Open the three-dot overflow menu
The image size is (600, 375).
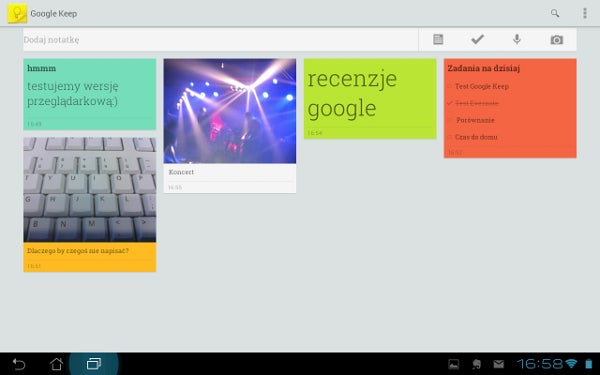pos(585,13)
